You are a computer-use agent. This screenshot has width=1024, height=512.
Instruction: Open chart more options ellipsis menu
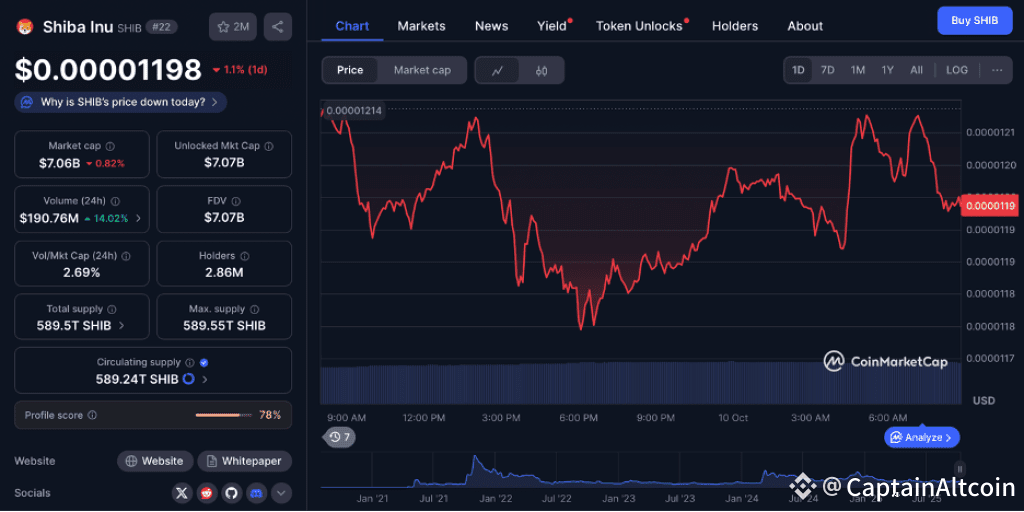click(996, 70)
